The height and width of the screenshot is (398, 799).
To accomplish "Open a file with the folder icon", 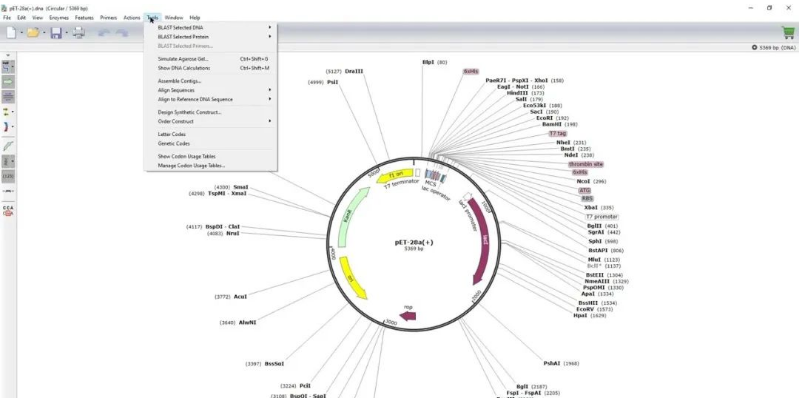I will tap(33, 33).
